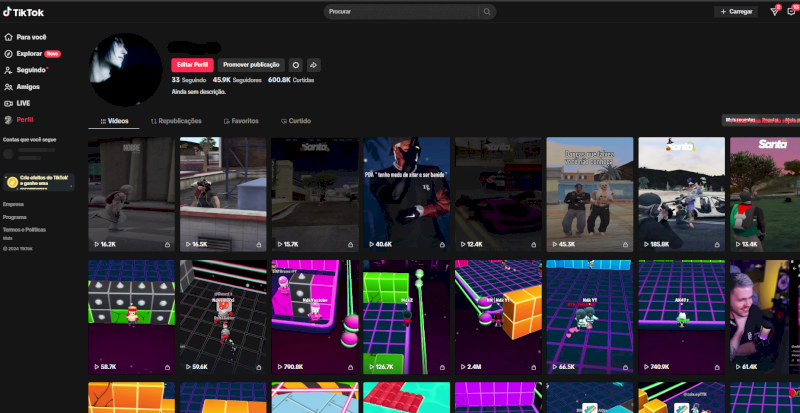This screenshot has height=413, width=800.
Task: Click the Editar Perfil button
Action: [193, 64]
